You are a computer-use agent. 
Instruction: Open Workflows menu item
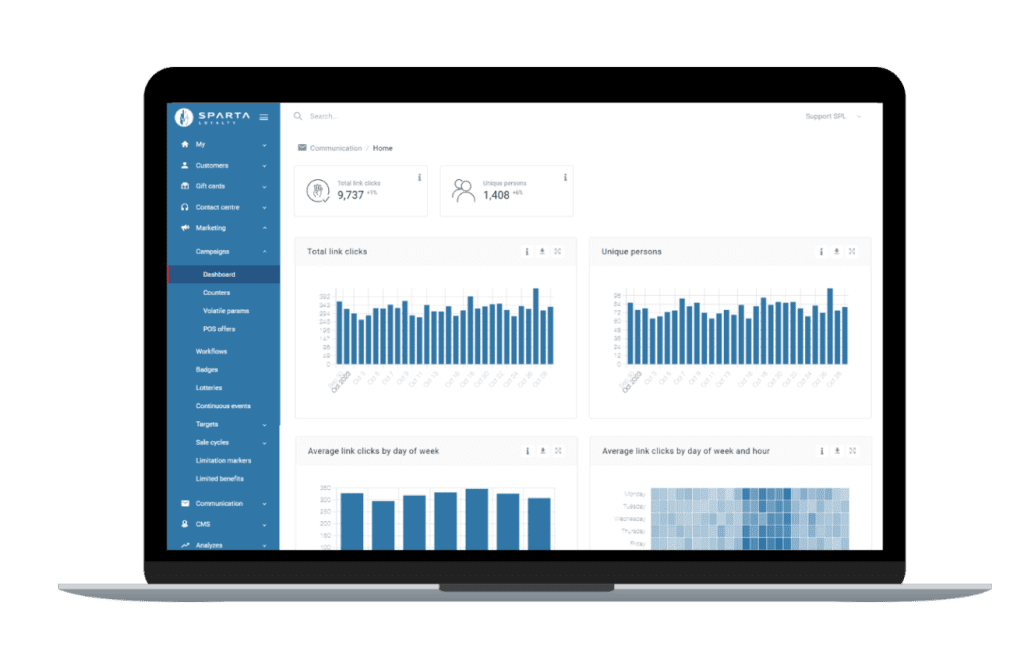click(x=212, y=351)
